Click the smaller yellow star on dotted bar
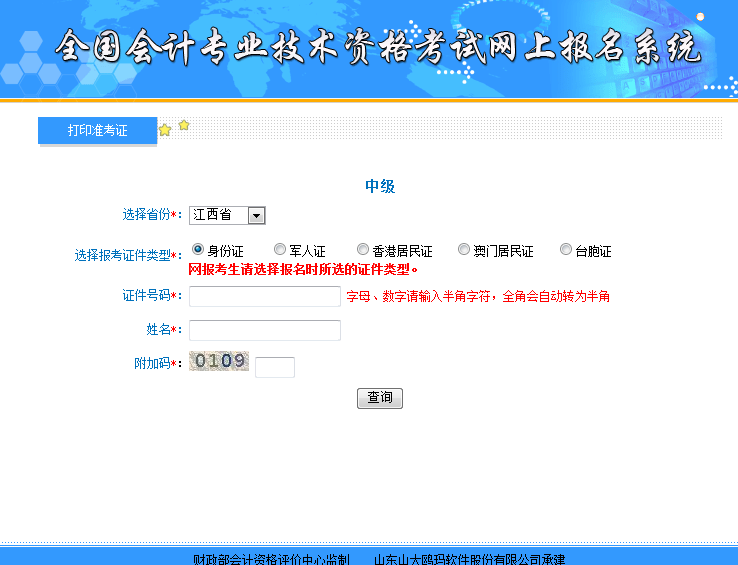The width and height of the screenshot is (738, 565). 184,125
